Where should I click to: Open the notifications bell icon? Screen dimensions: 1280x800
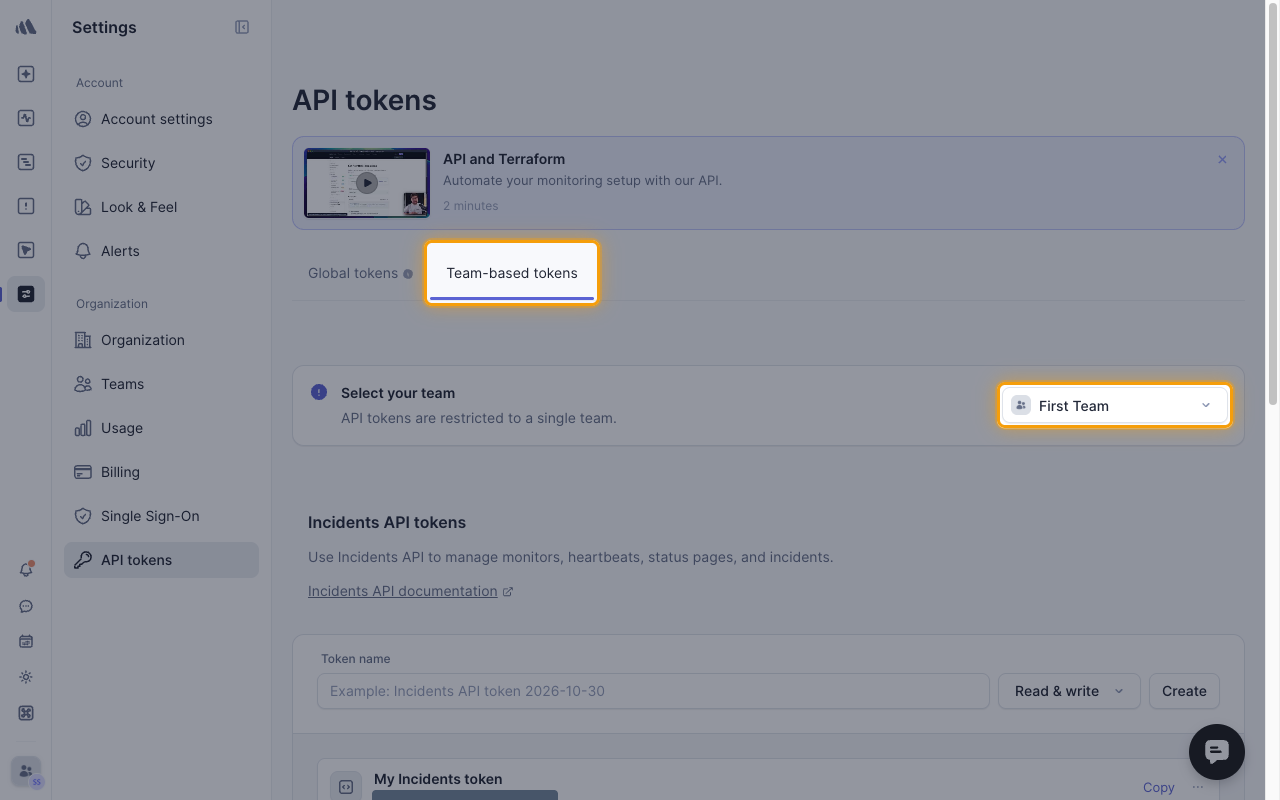(x=26, y=570)
